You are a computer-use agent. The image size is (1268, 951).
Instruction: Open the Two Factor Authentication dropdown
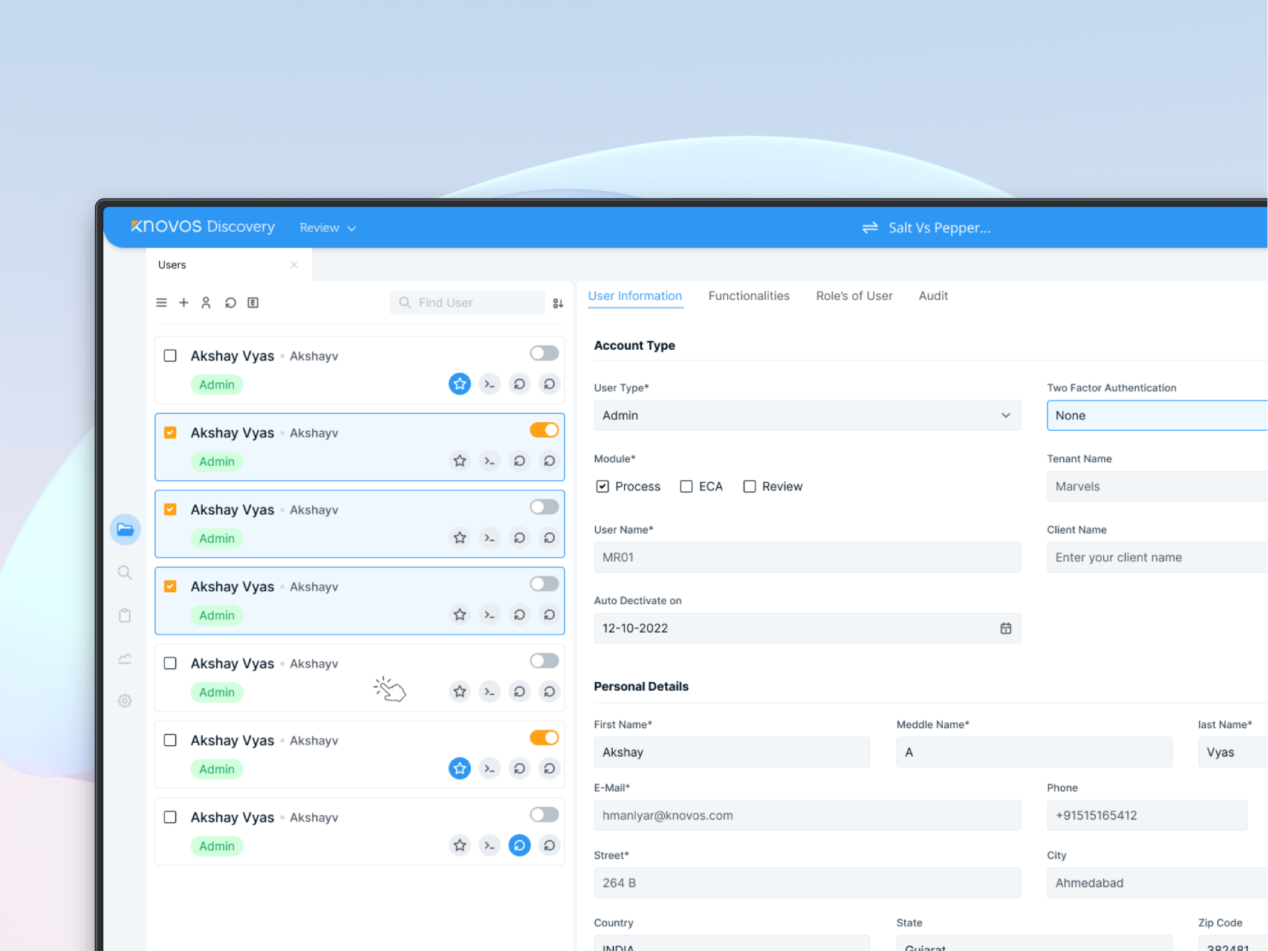point(1157,415)
